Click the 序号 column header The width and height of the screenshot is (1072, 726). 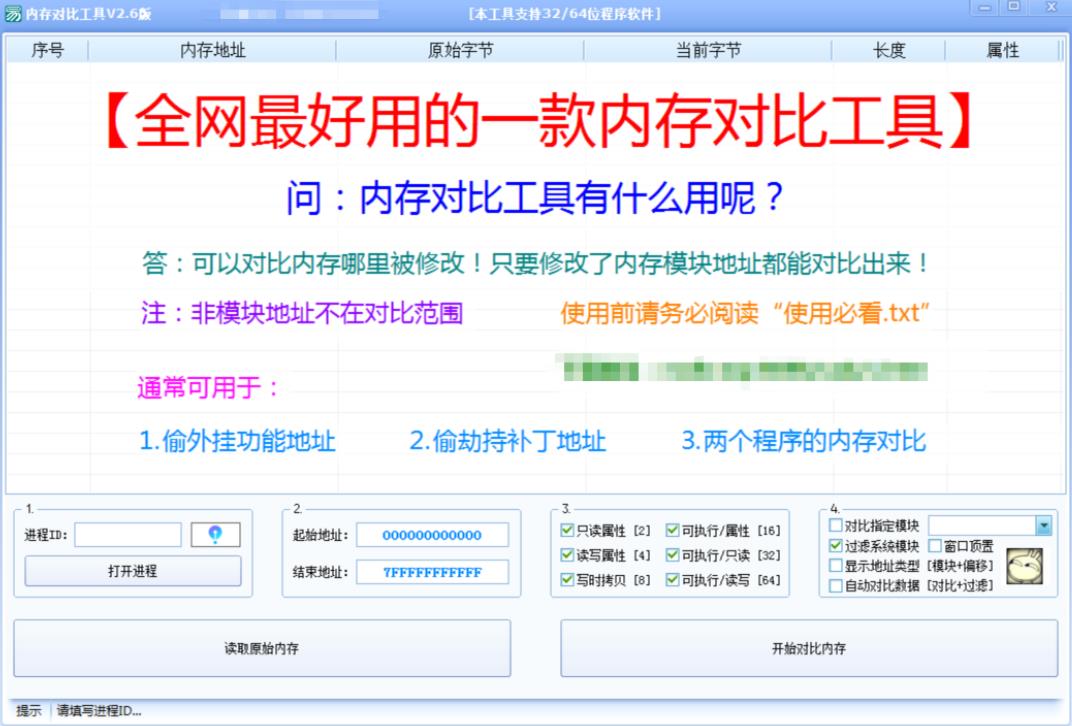click(x=47, y=50)
